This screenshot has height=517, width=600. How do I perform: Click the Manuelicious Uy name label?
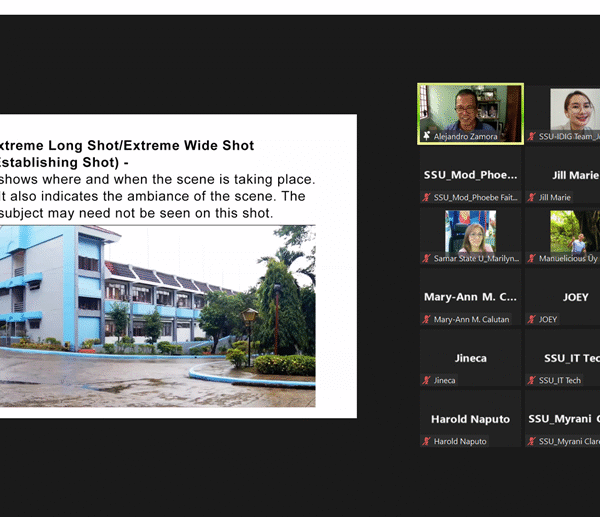[x=568, y=258]
